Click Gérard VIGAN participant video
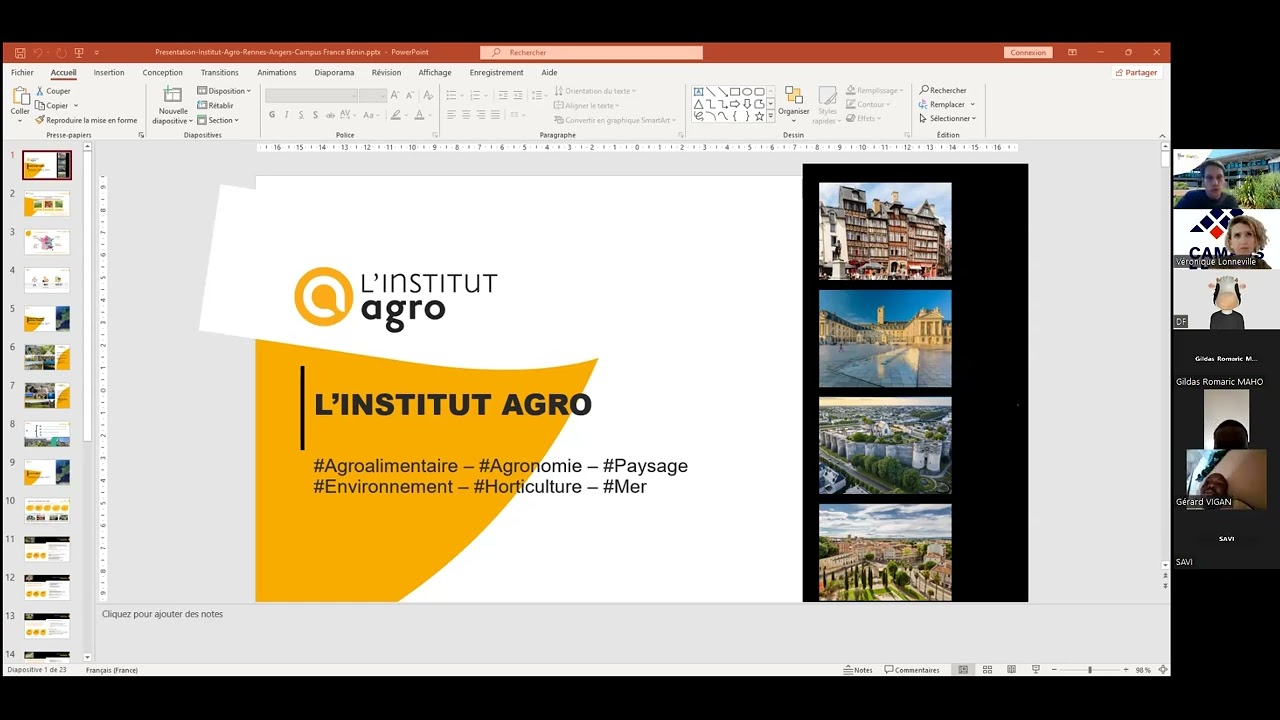 tap(1226, 479)
